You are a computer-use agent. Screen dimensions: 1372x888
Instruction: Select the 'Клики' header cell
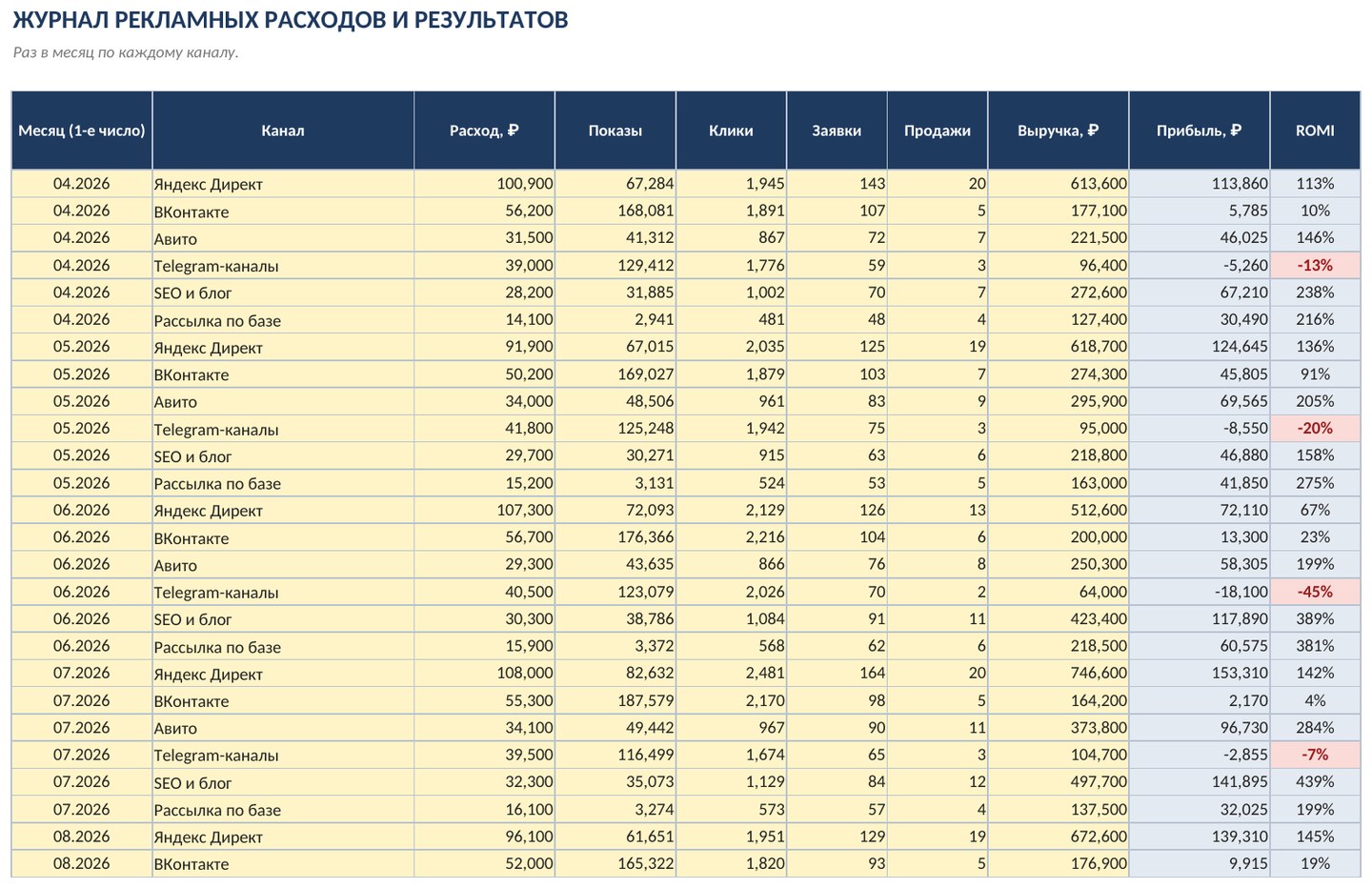point(731,131)
